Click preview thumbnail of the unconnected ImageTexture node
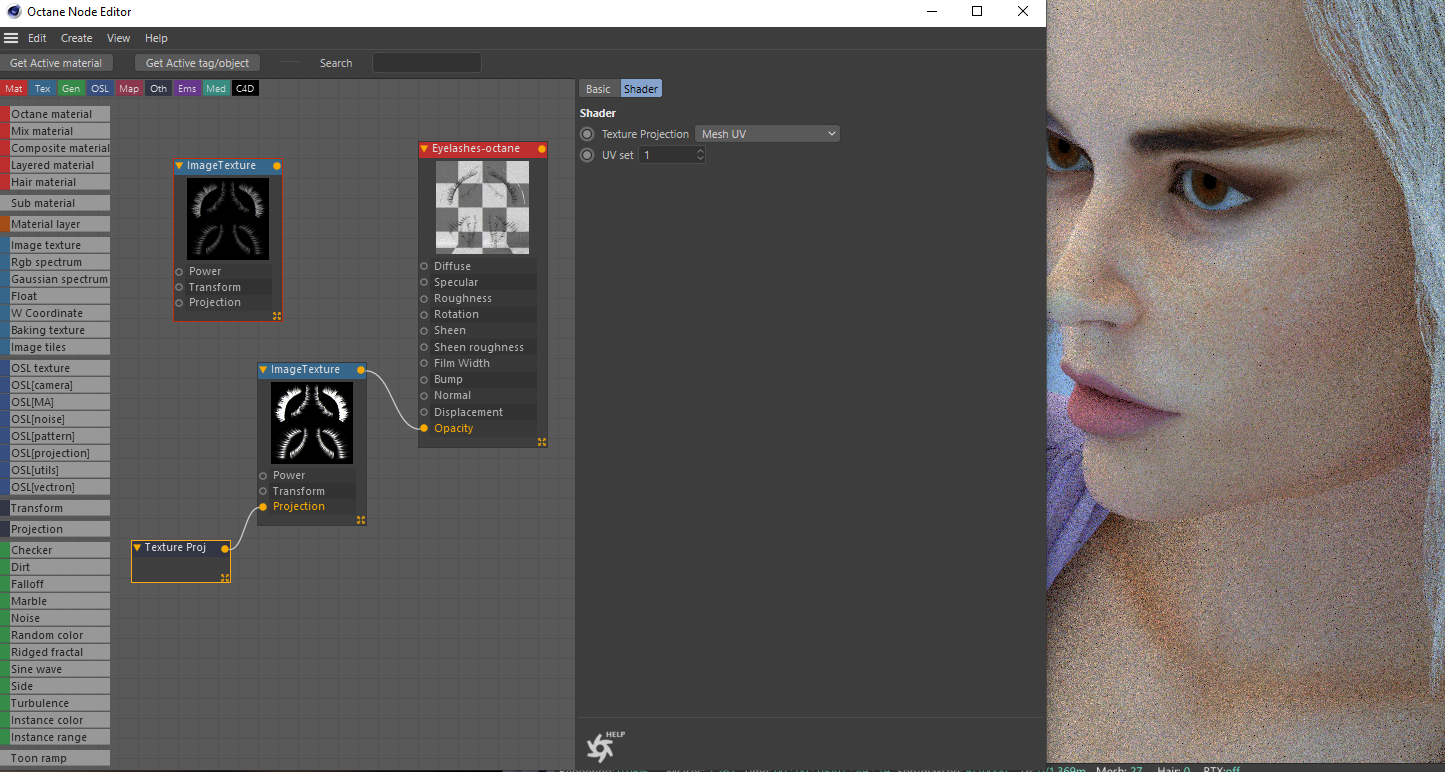The width and height of the screenshot is (1445, 772). tap(228, 219)
